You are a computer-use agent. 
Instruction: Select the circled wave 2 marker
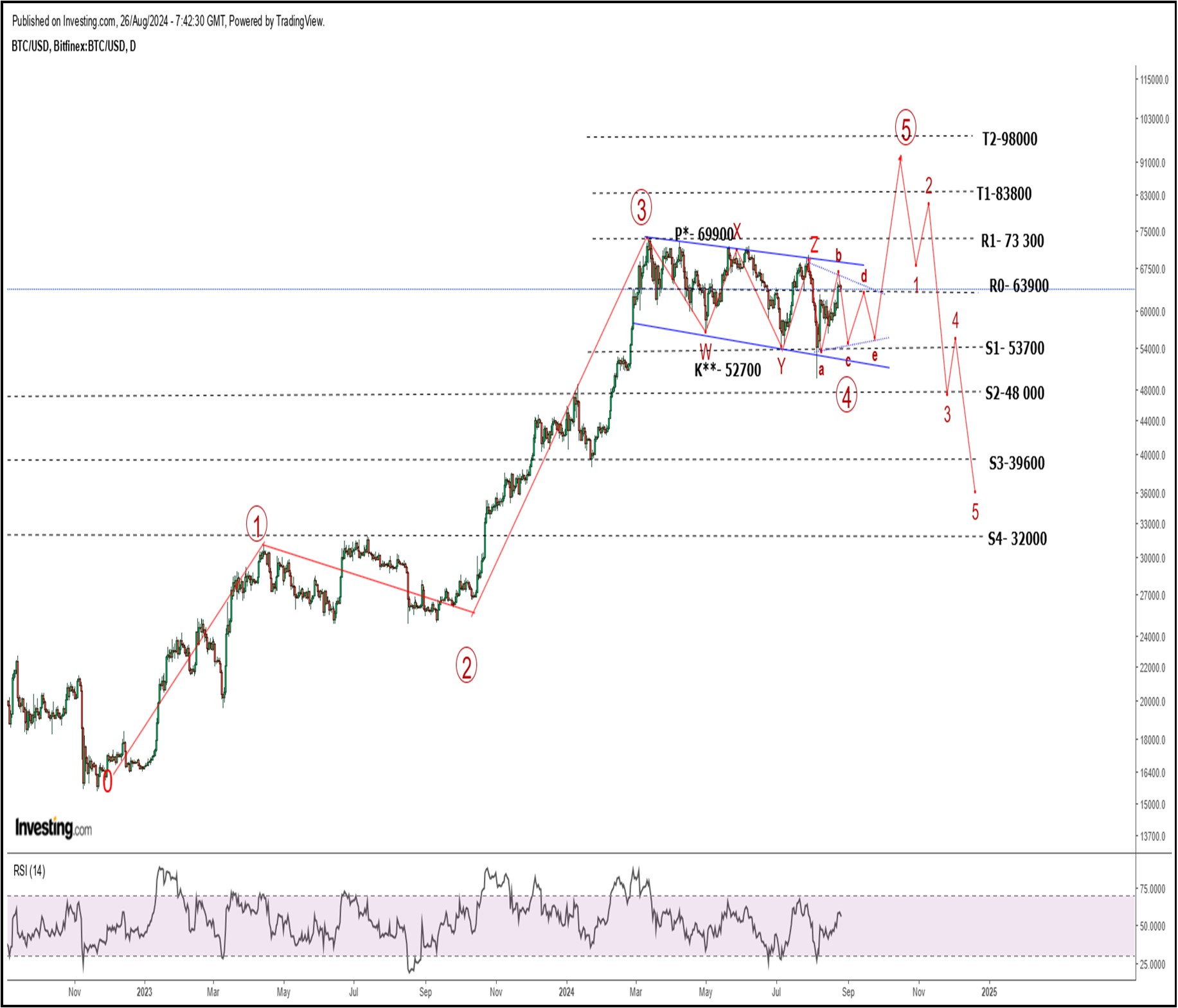point(466,666)
